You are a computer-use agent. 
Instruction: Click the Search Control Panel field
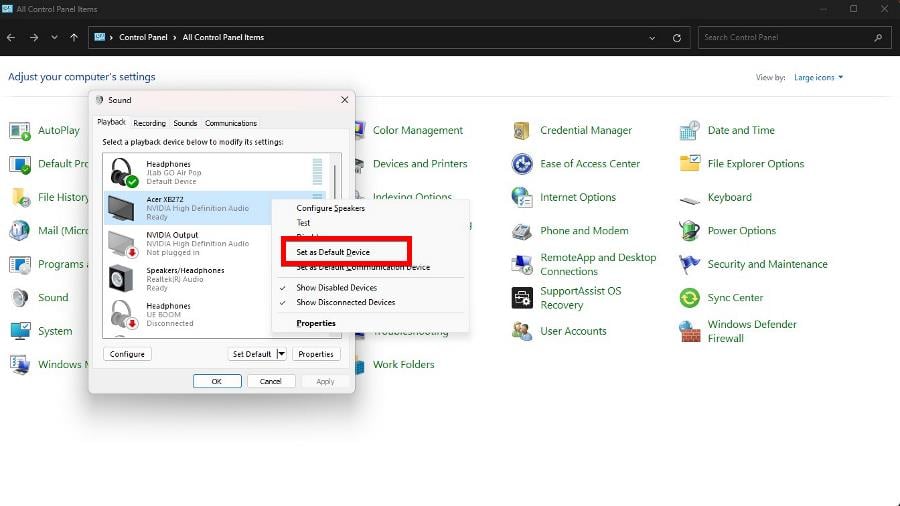[x=794, y=38]
